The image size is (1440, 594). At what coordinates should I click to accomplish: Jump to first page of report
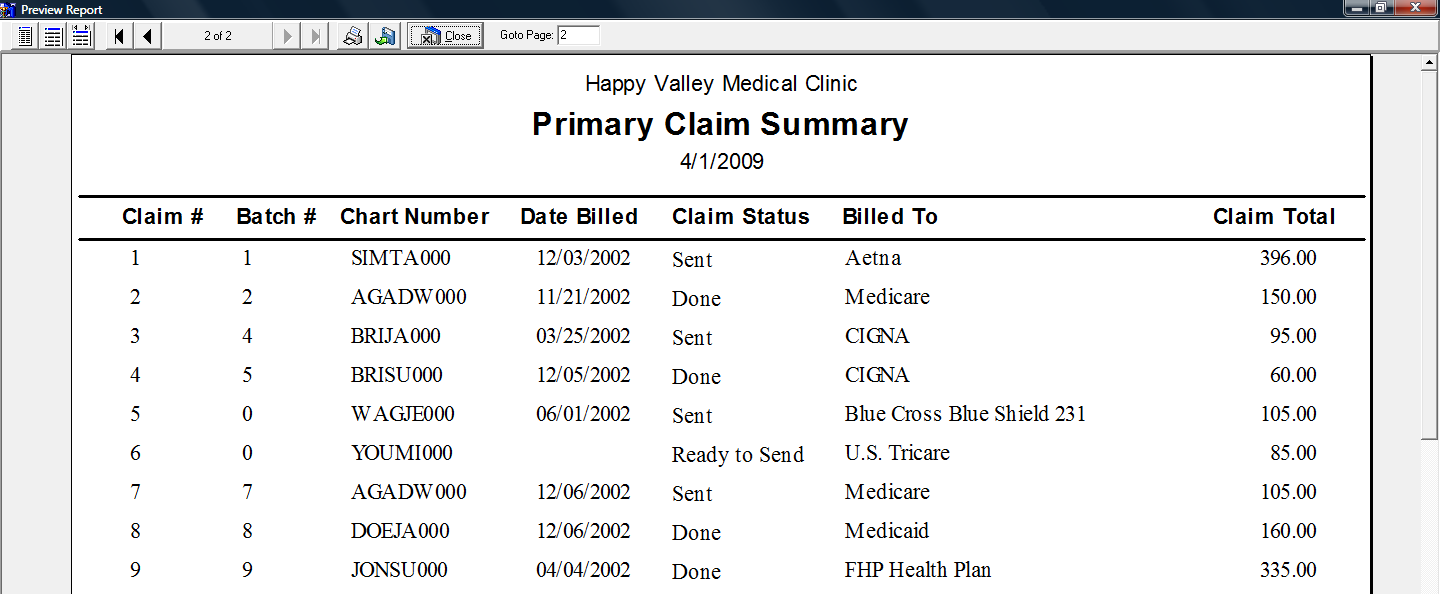[120, 36]
